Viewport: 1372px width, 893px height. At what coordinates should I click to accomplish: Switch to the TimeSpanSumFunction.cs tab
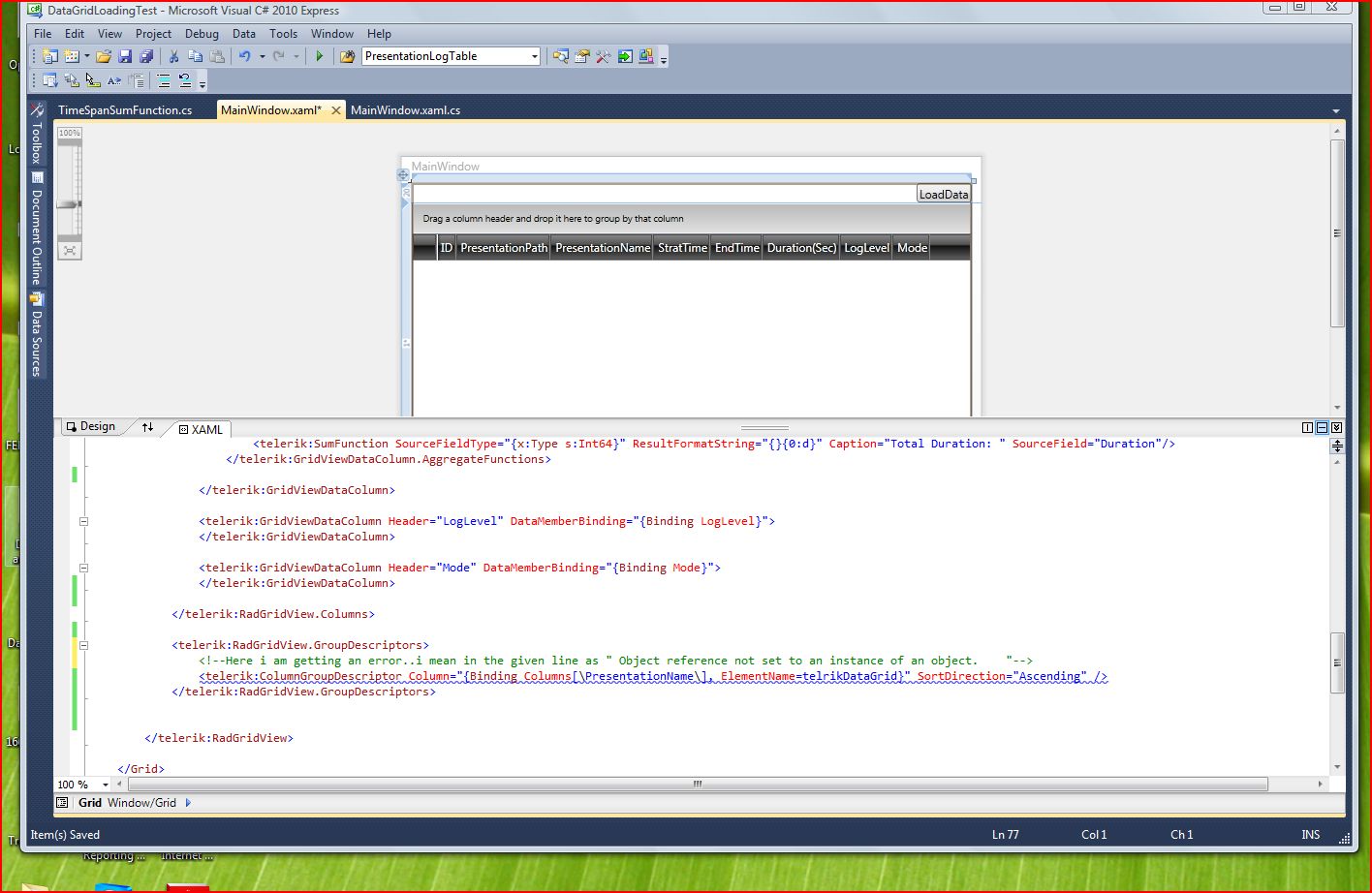point(125,110)
